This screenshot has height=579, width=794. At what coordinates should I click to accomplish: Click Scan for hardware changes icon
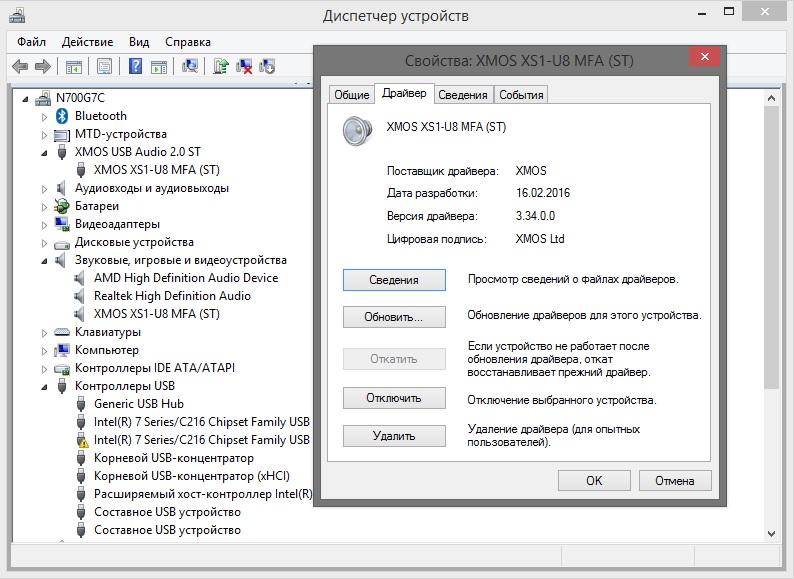coord(190,66)
